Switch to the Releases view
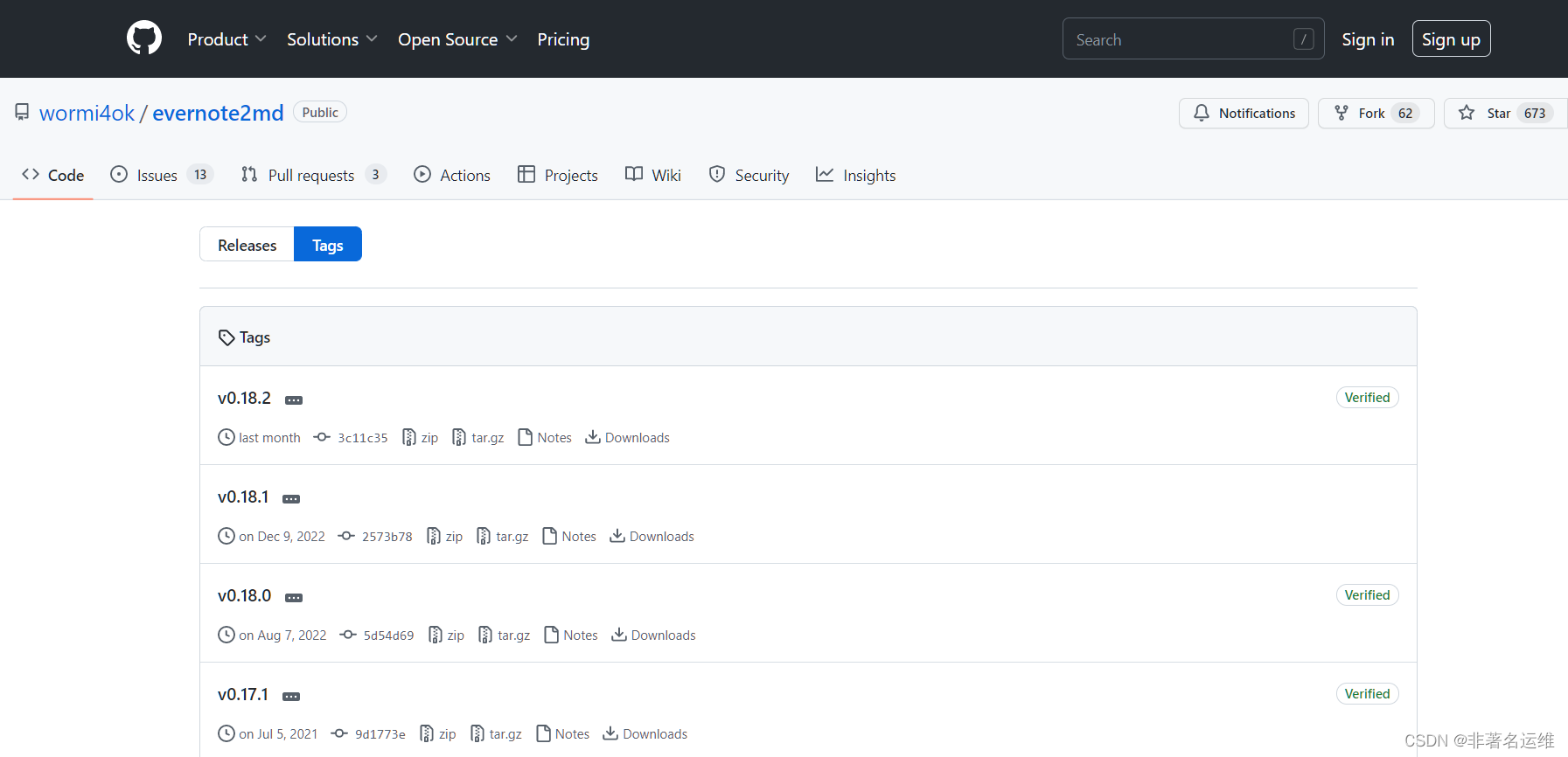 point(247,245)
